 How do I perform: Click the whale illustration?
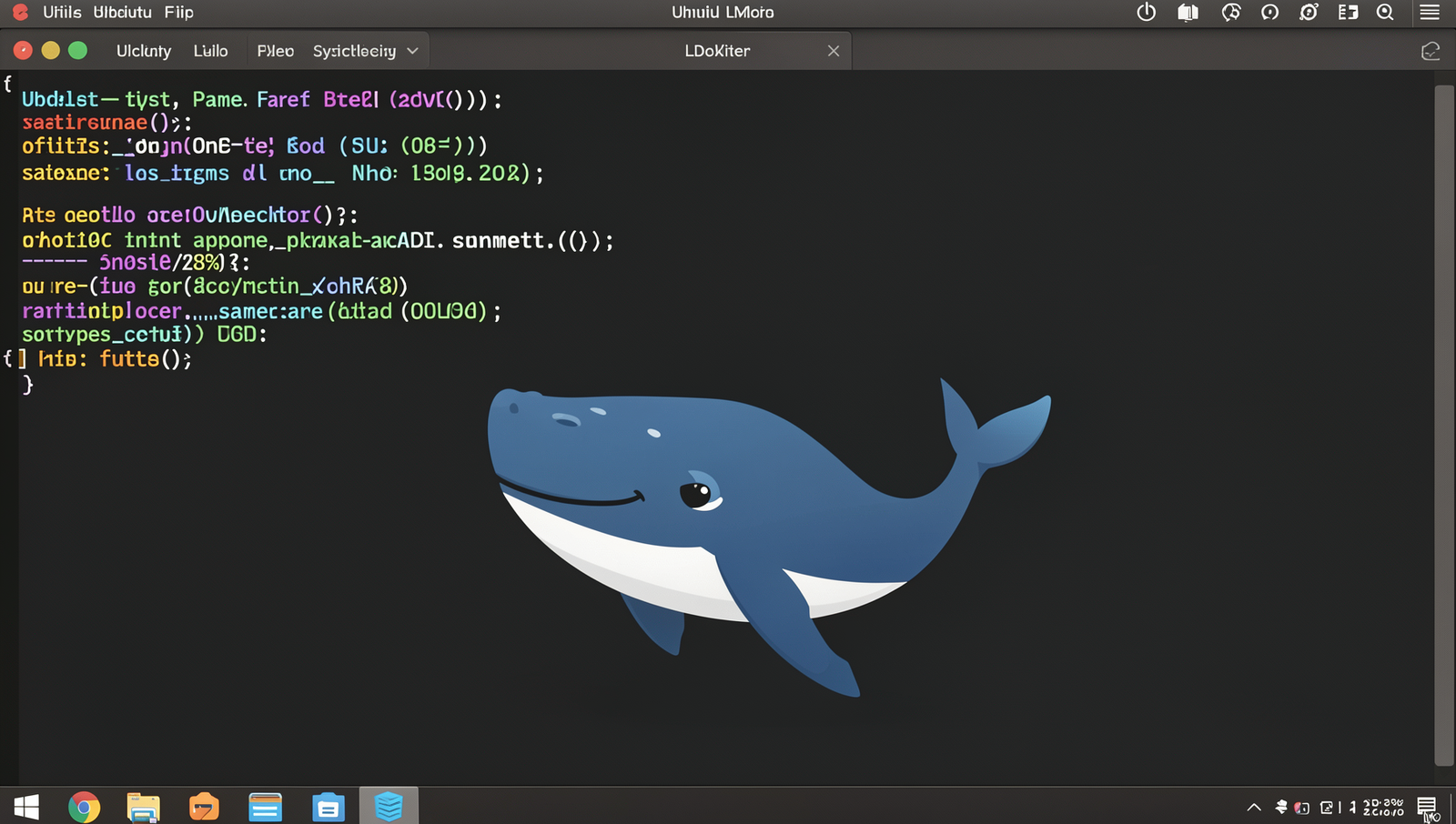[769, 537]
